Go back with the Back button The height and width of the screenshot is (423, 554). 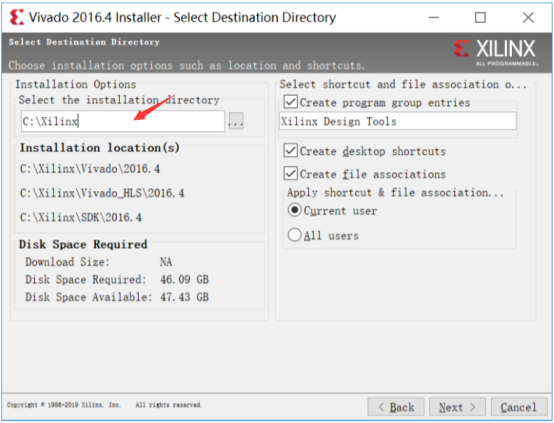tap(396, 407)
